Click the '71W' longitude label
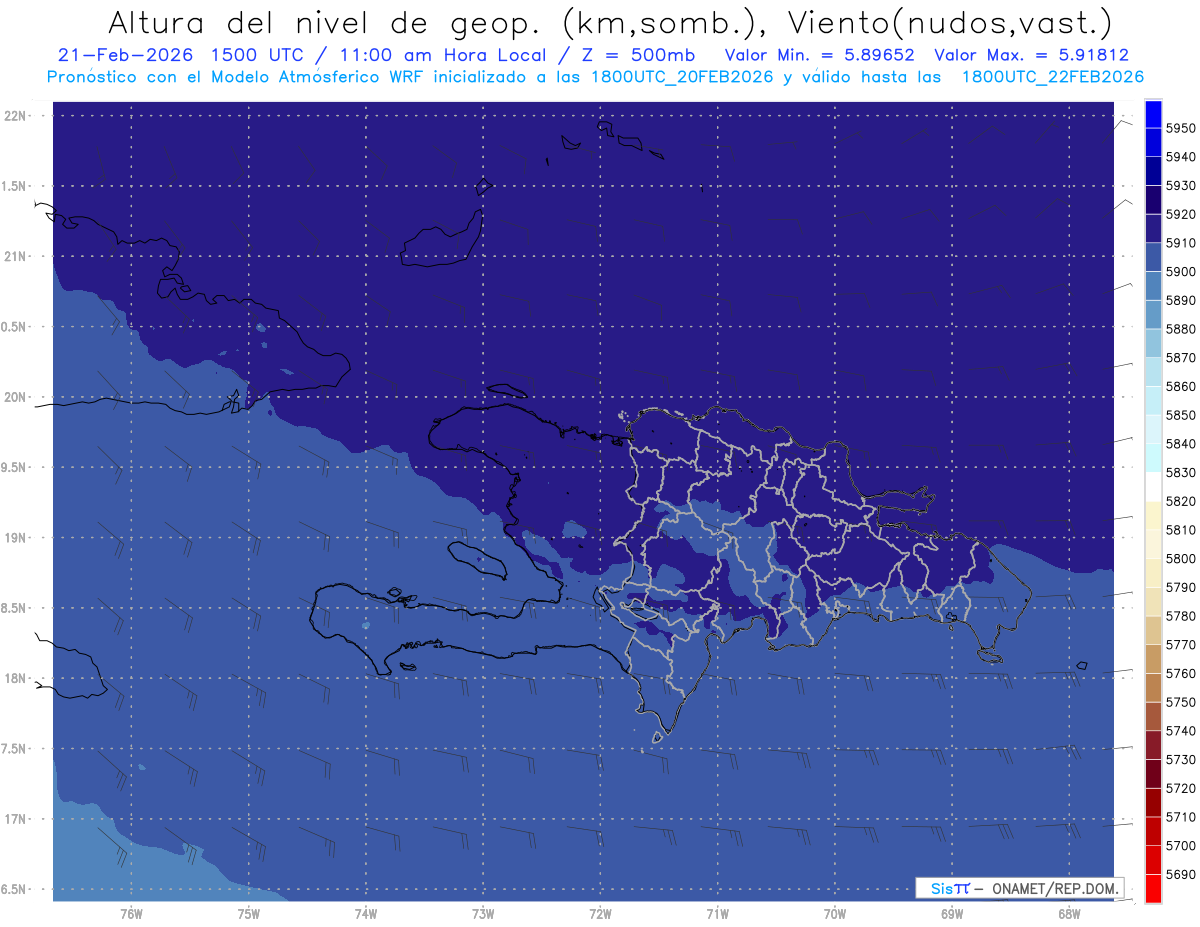 [717, 914]
